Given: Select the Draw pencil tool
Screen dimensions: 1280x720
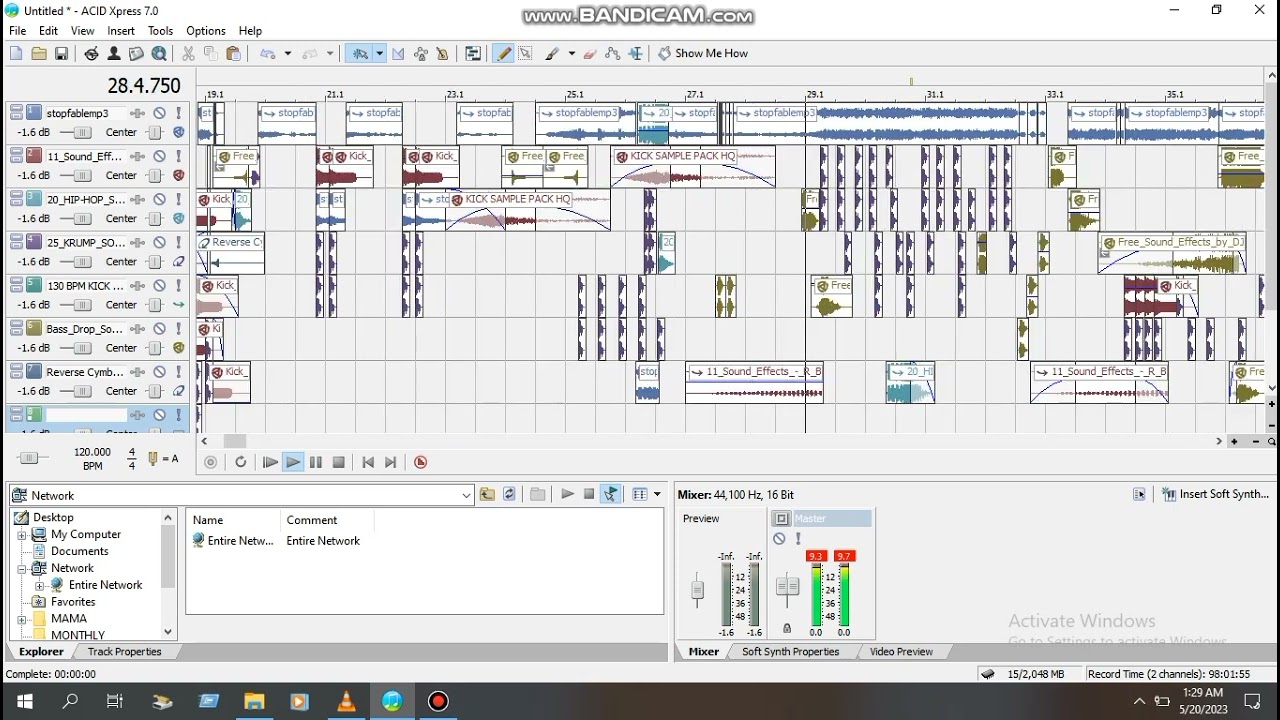Looking at the screenshot, I should pyautogui.click(x=503, y=54).
